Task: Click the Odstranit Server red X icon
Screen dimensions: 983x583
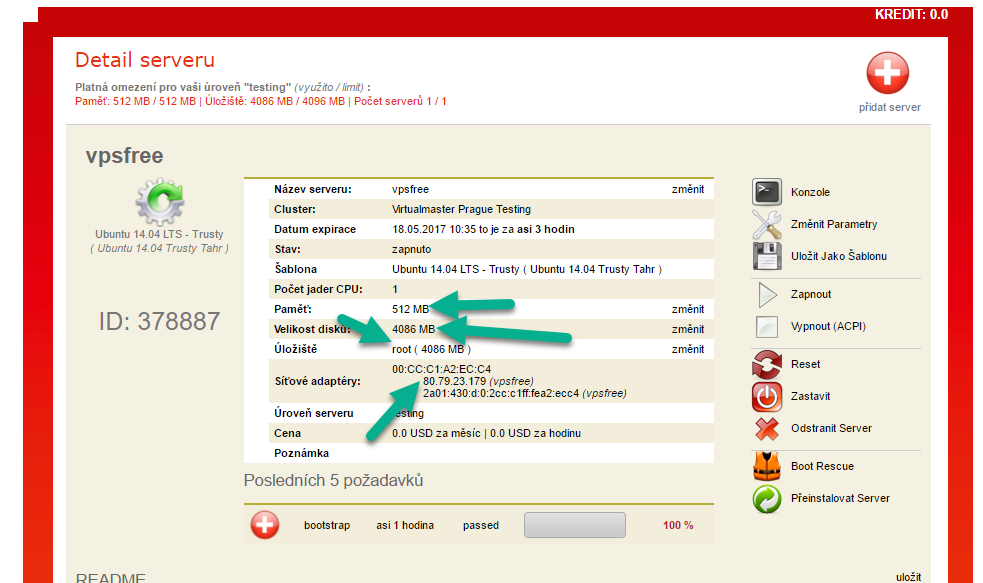Action: (766, 429)
